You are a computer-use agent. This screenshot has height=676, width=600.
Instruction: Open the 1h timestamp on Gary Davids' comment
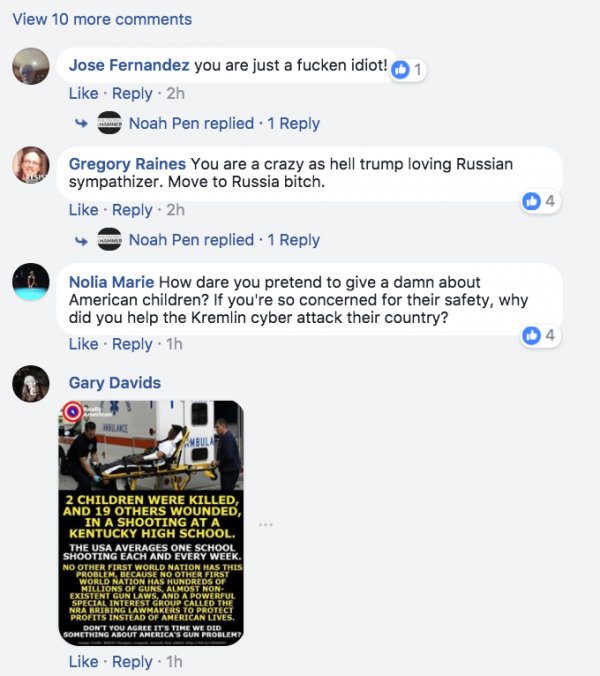175,662
